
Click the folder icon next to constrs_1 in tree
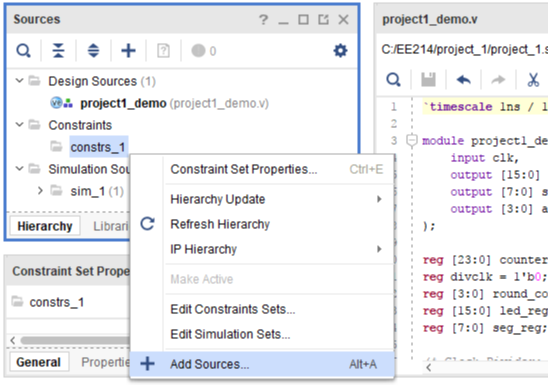click(x=56, y=146)
